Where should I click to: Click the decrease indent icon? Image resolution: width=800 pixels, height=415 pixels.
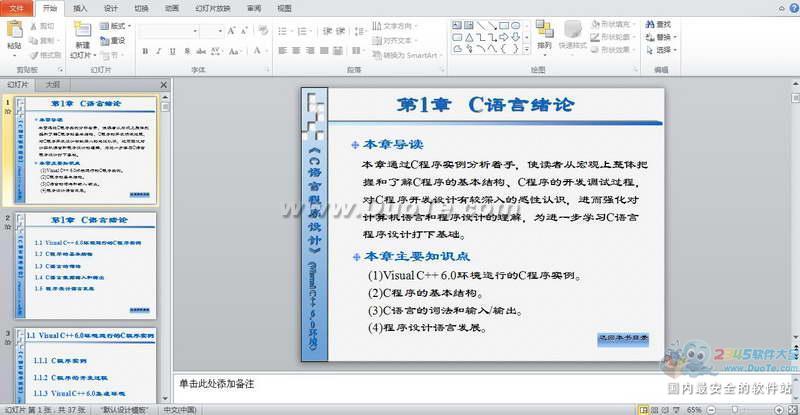click(328, 31)
